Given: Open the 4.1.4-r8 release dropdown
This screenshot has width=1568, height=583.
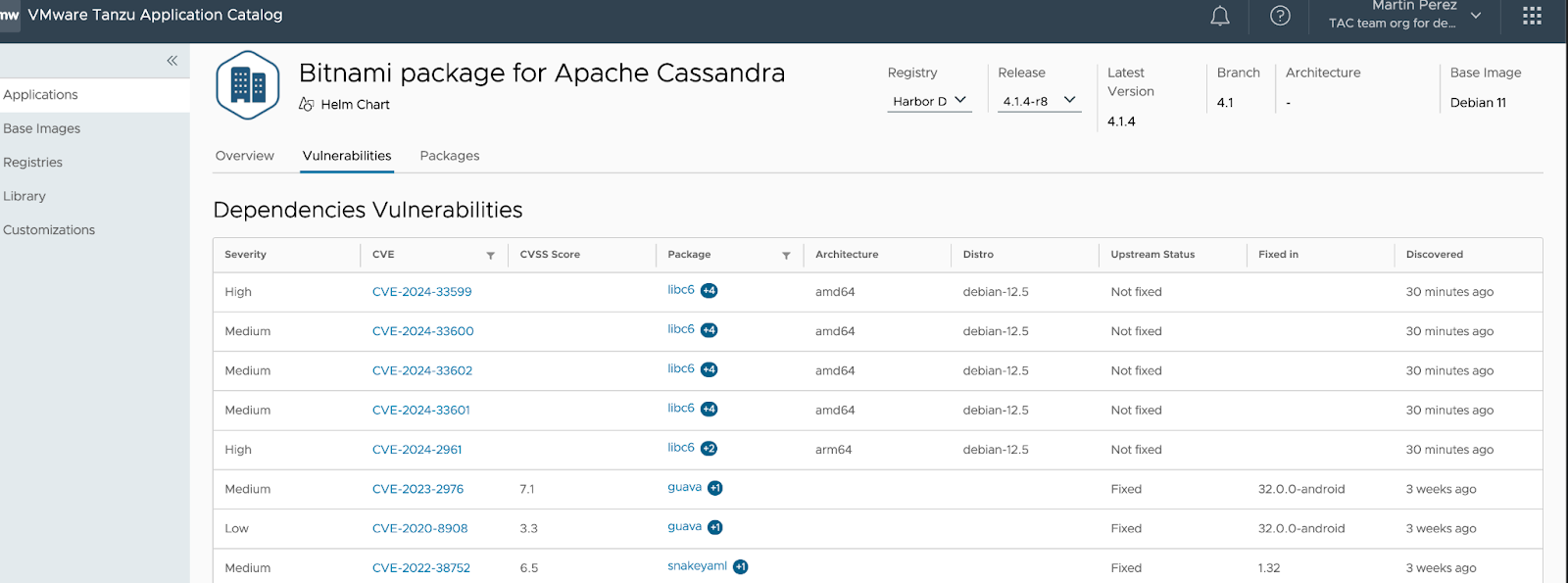Looking at the screenshot, I should [x=1039, y=101].
